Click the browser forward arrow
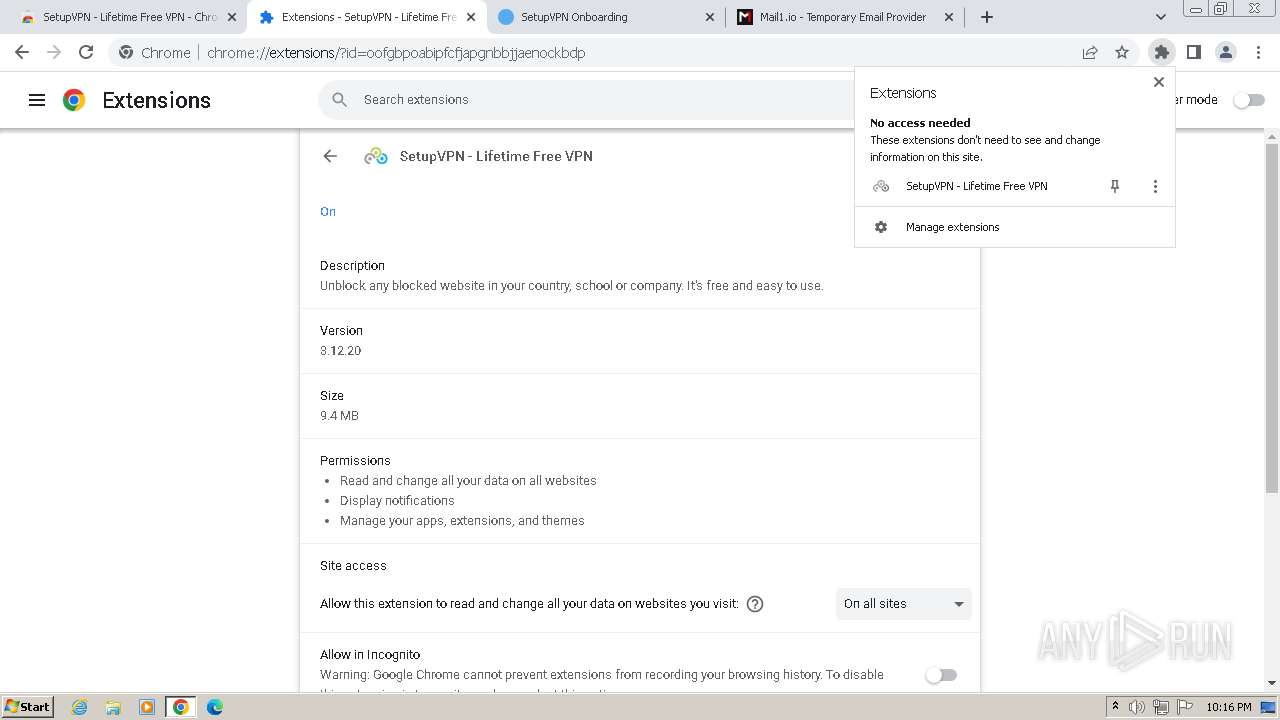This screenshot has height=720, width=1280. [x=54, y=52]
